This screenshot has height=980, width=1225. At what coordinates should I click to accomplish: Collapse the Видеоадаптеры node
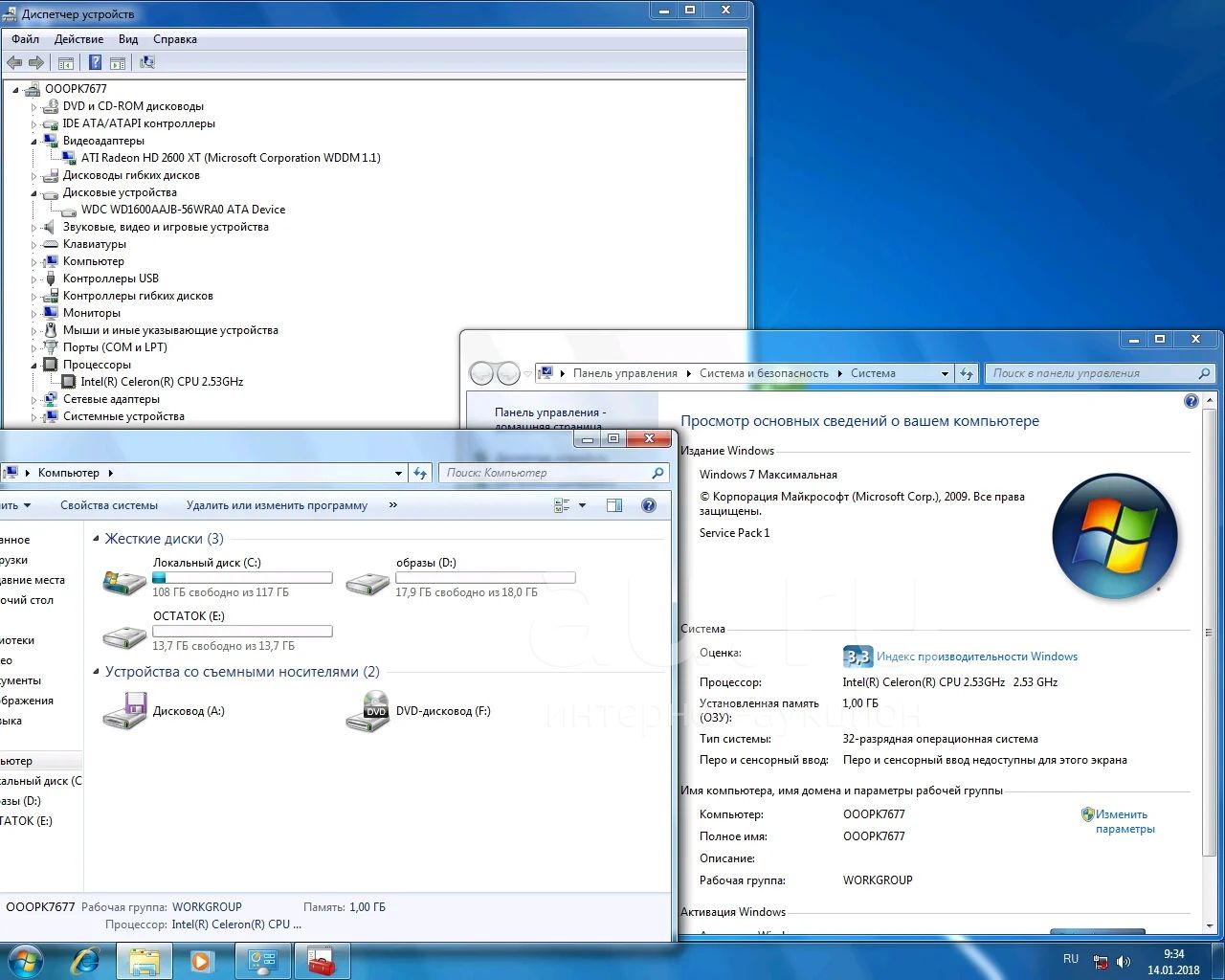(x=33, y=142)
